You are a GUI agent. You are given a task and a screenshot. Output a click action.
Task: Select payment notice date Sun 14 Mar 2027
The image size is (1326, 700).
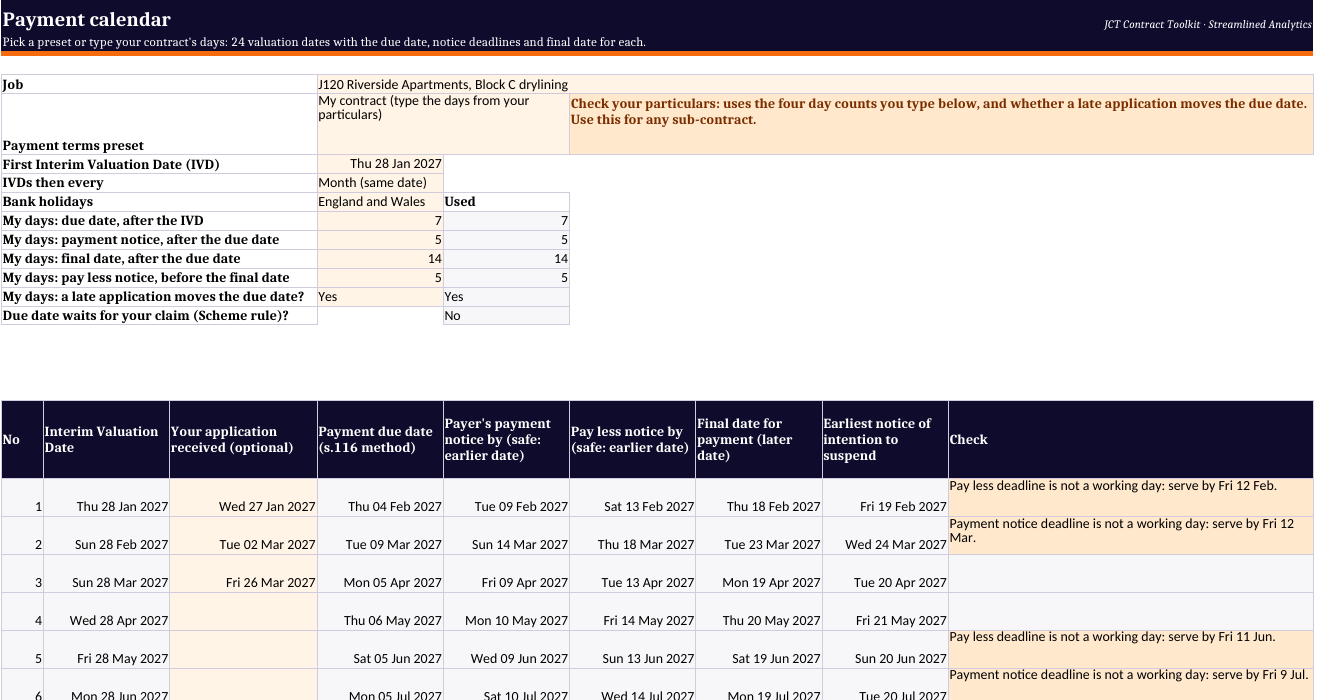(x=506, y=536)
